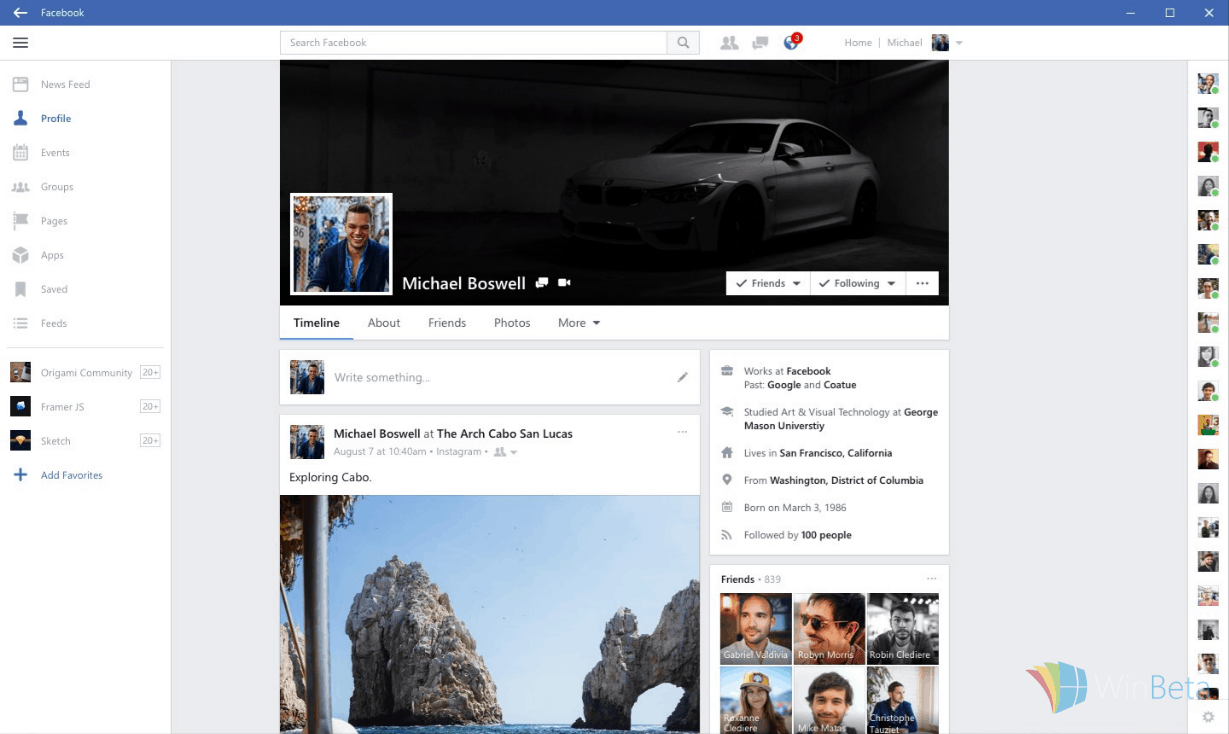Click San Francisco, California link
The image size is (1229, 734).
tap(836, 453)
